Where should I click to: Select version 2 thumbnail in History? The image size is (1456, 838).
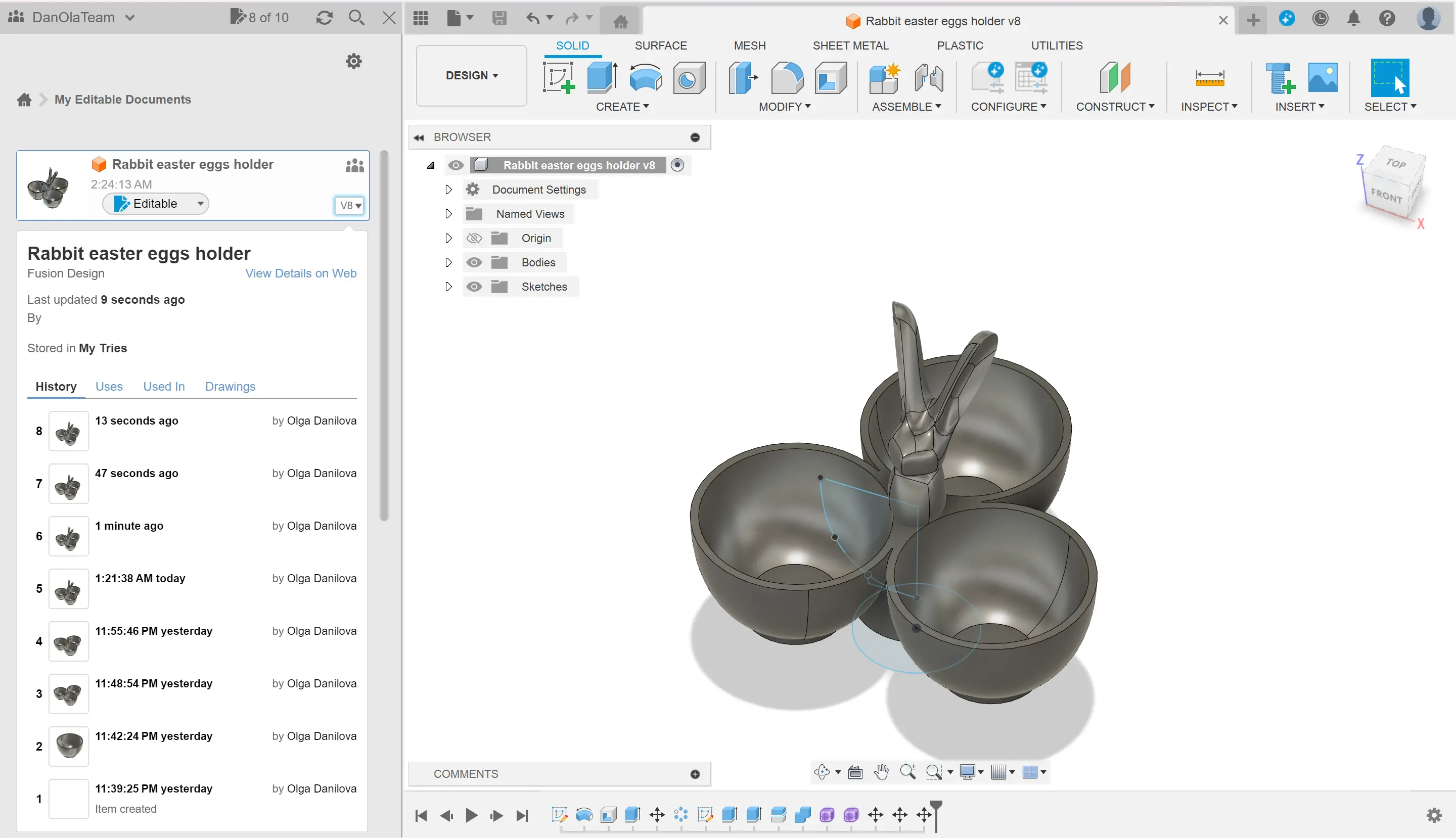[x=69, y=746]
